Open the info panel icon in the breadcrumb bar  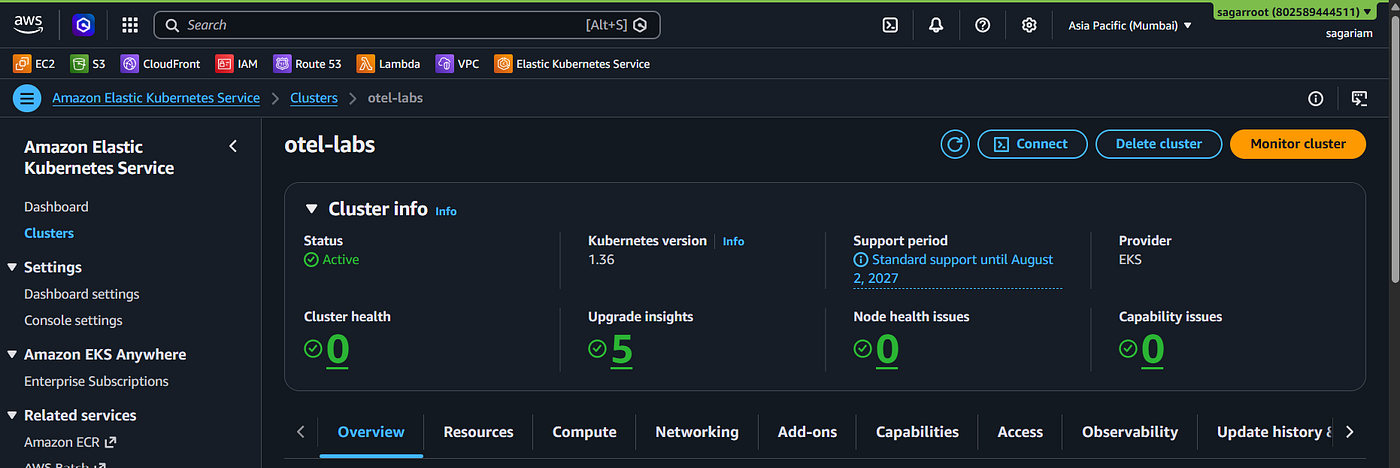coord(1316,98)
